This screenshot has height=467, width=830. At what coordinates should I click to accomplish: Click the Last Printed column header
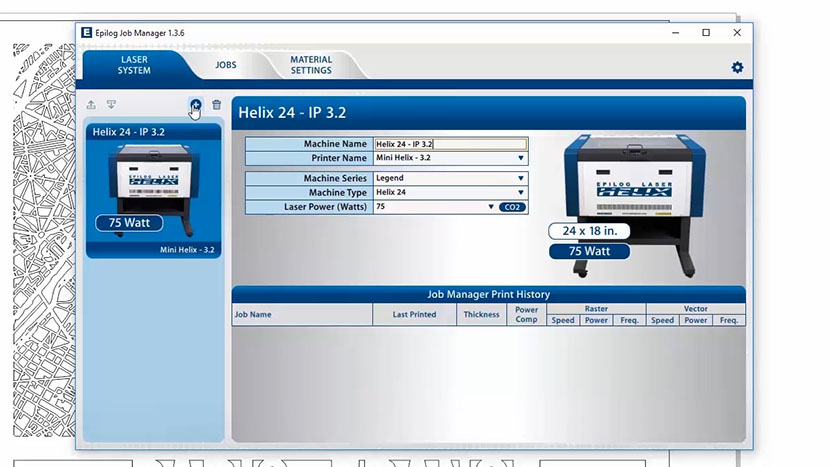tap(414, 315)
